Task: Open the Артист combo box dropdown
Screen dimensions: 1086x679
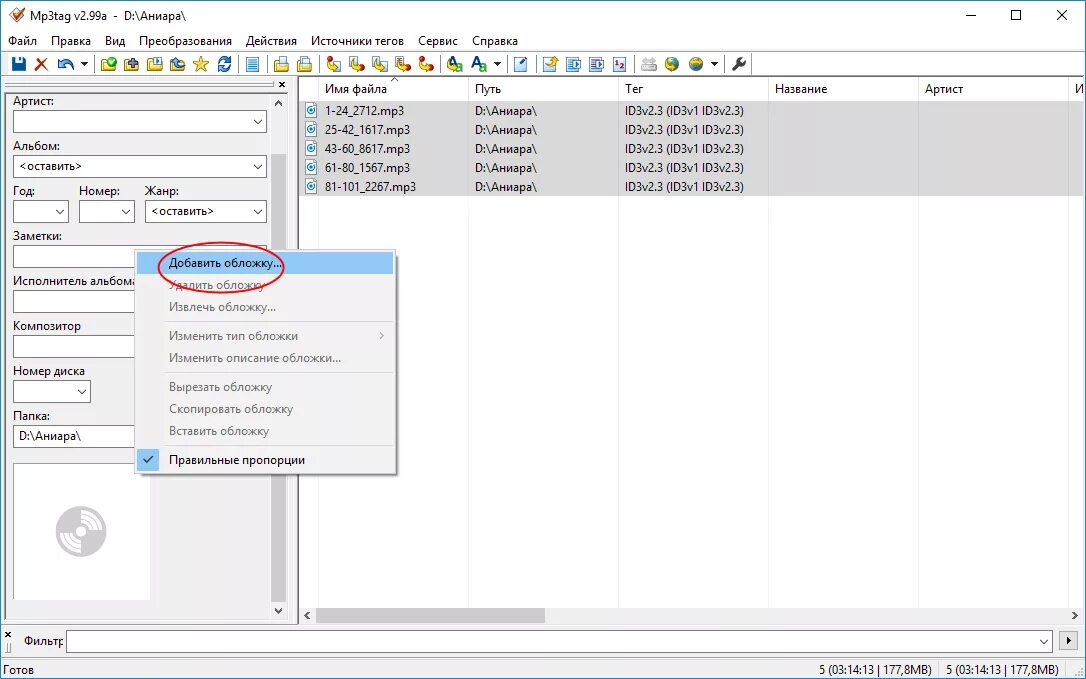Action: click(258, 122)
